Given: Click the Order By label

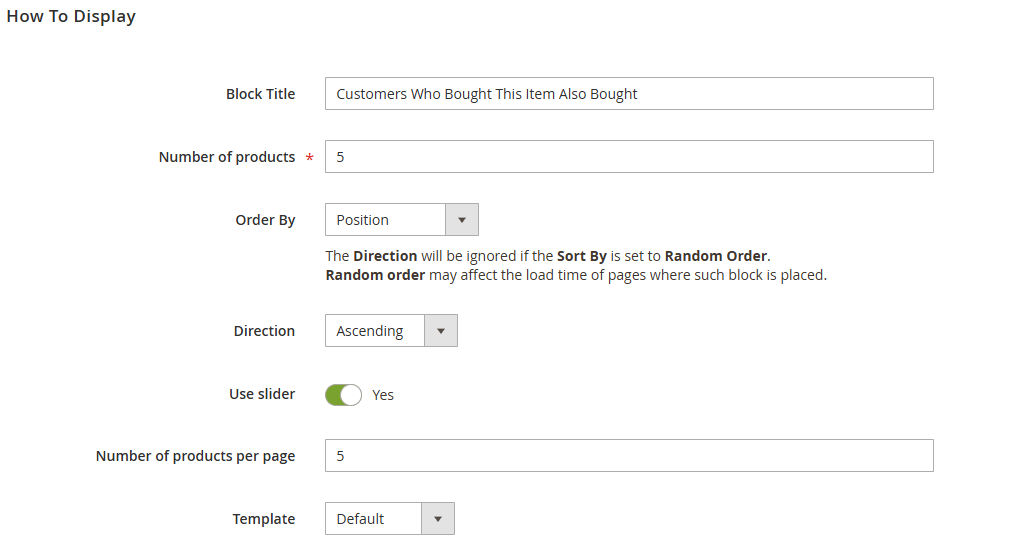Looking at the screenshot, I should click(265, 220).
